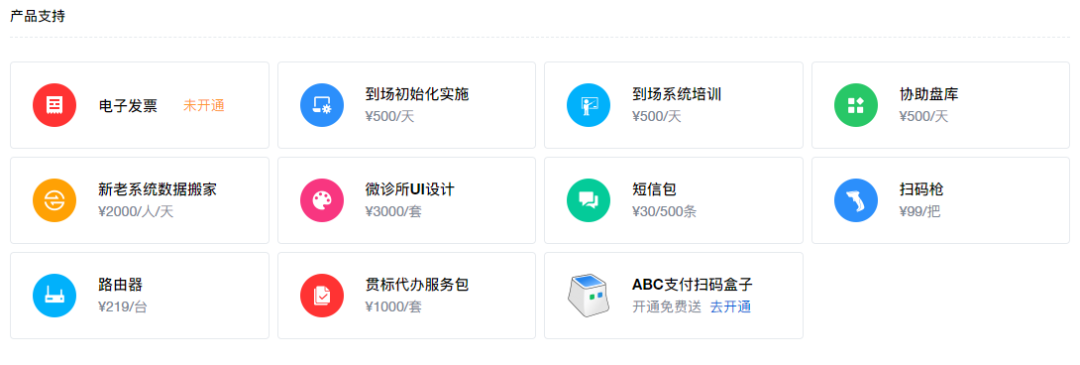The height and width of the screenshot is (365, 1080).
Task: Select the pink palette 微诊所UI设计 icon
Action: (x=322, y=200)
